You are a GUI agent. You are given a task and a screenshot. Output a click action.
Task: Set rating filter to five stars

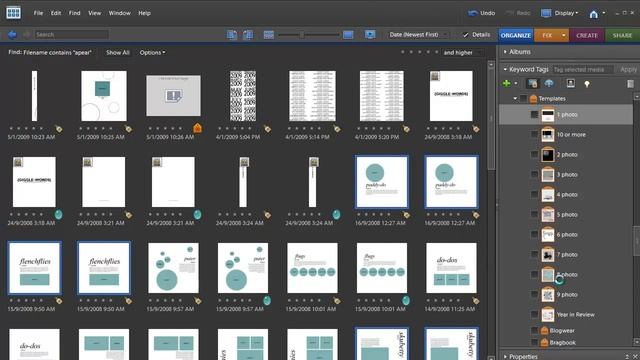point(436,52)
